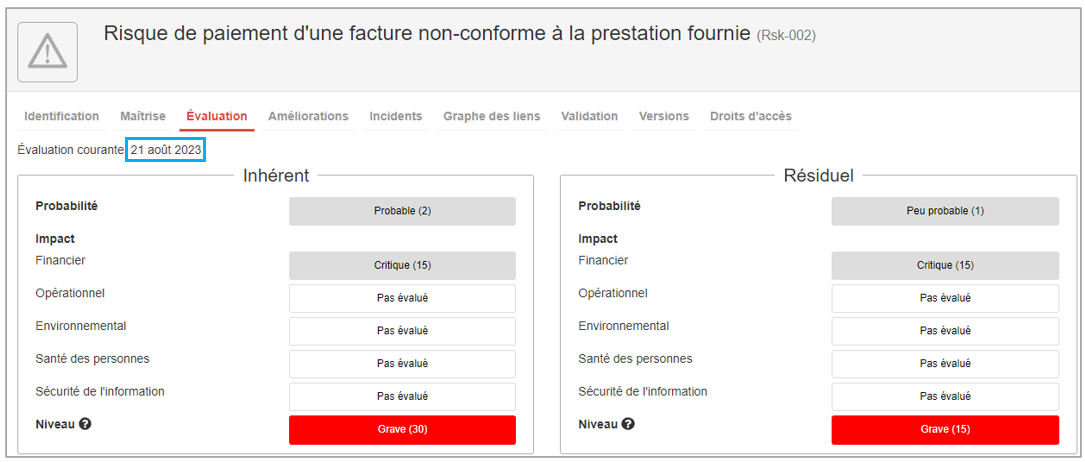The image size is (1085, 462).
Task: Show the Graphe des liens tab
Action: coord(492,116)
